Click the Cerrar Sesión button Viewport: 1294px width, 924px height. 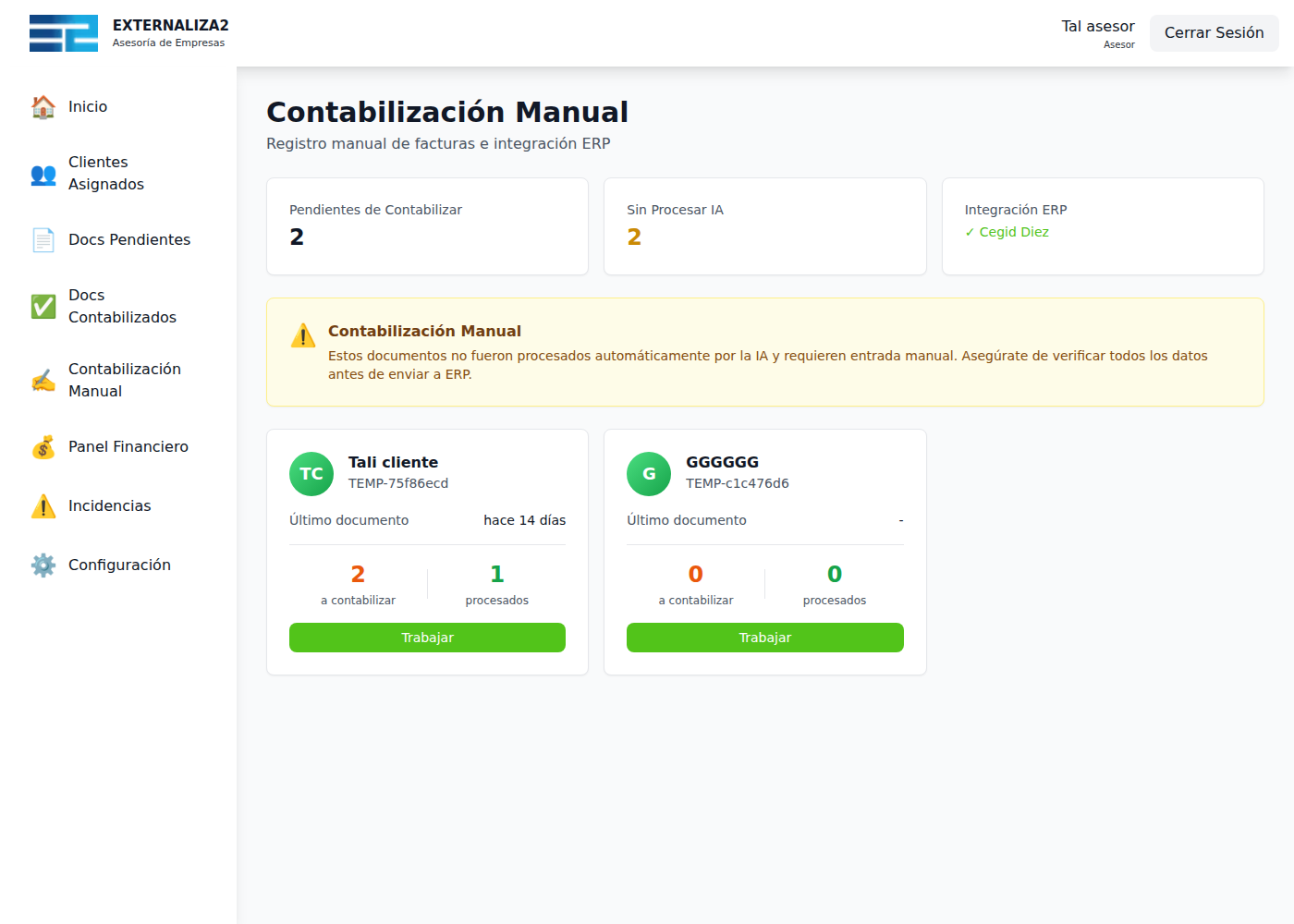1214,33
